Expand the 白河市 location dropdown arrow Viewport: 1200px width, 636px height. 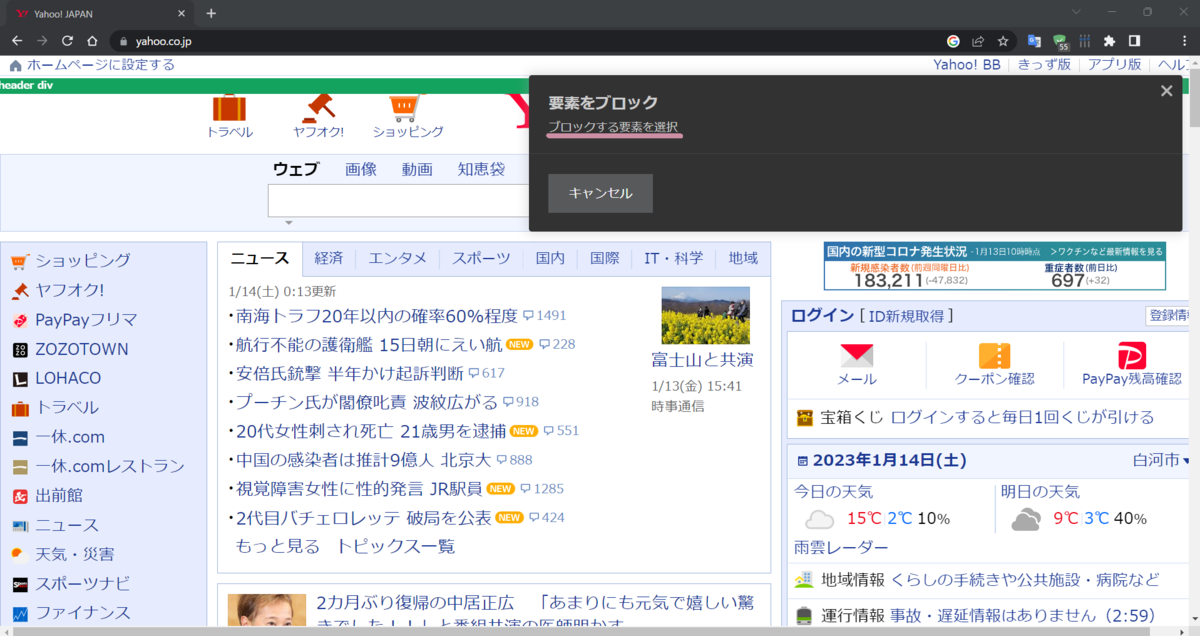click(1187, 461)
